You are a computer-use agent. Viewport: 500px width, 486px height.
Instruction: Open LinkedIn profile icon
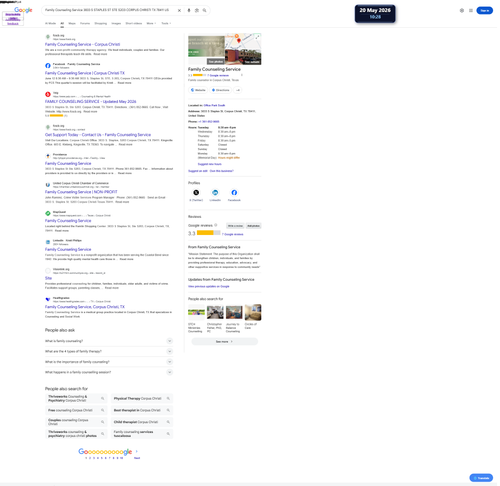click(215, 193)
